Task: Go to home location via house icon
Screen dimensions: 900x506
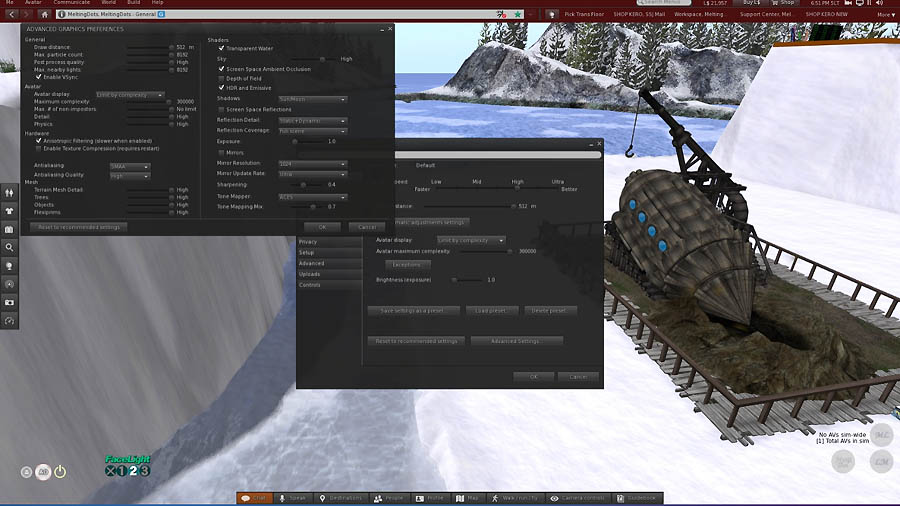Action: click(44, 14)
